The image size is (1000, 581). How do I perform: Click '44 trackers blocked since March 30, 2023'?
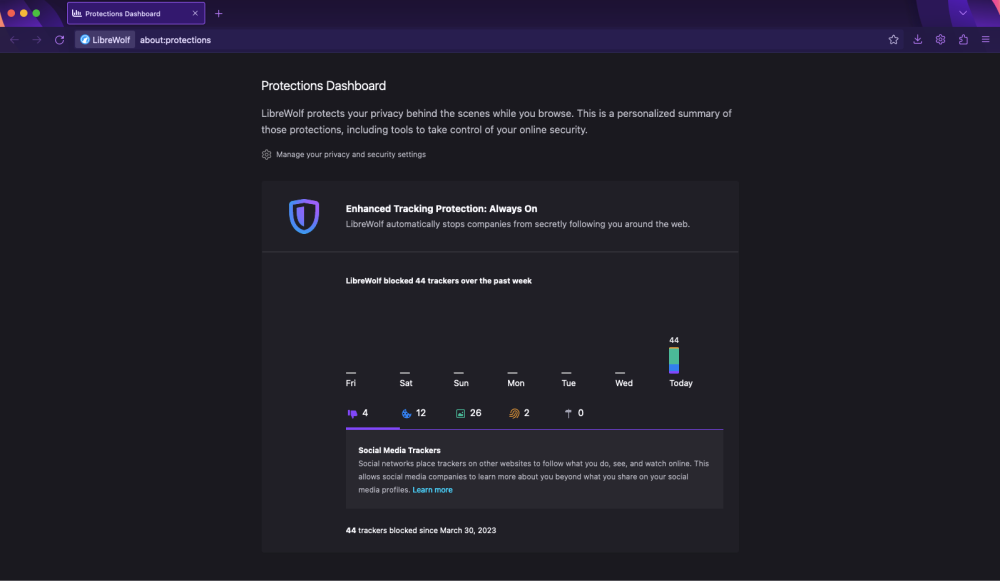pyautogui.click(x=421, y=530)
